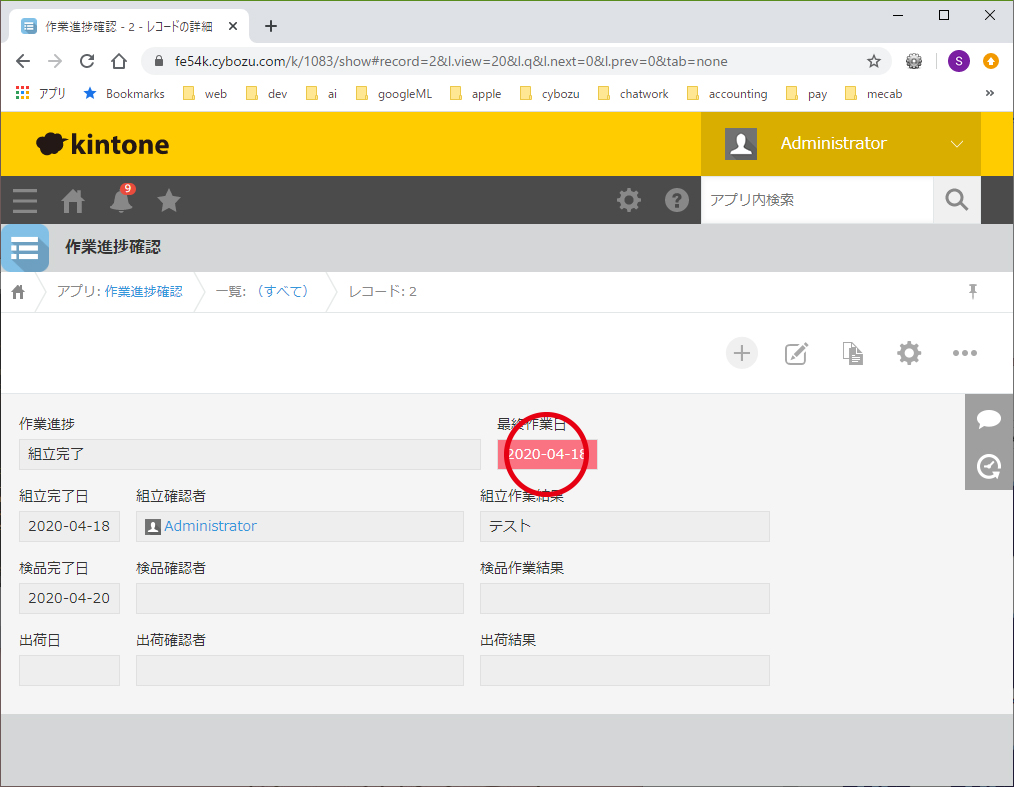This screenshot has height=787, width=1014.
Task: Click the アプリ内検索 search field
Action: [x=816, y=200]
